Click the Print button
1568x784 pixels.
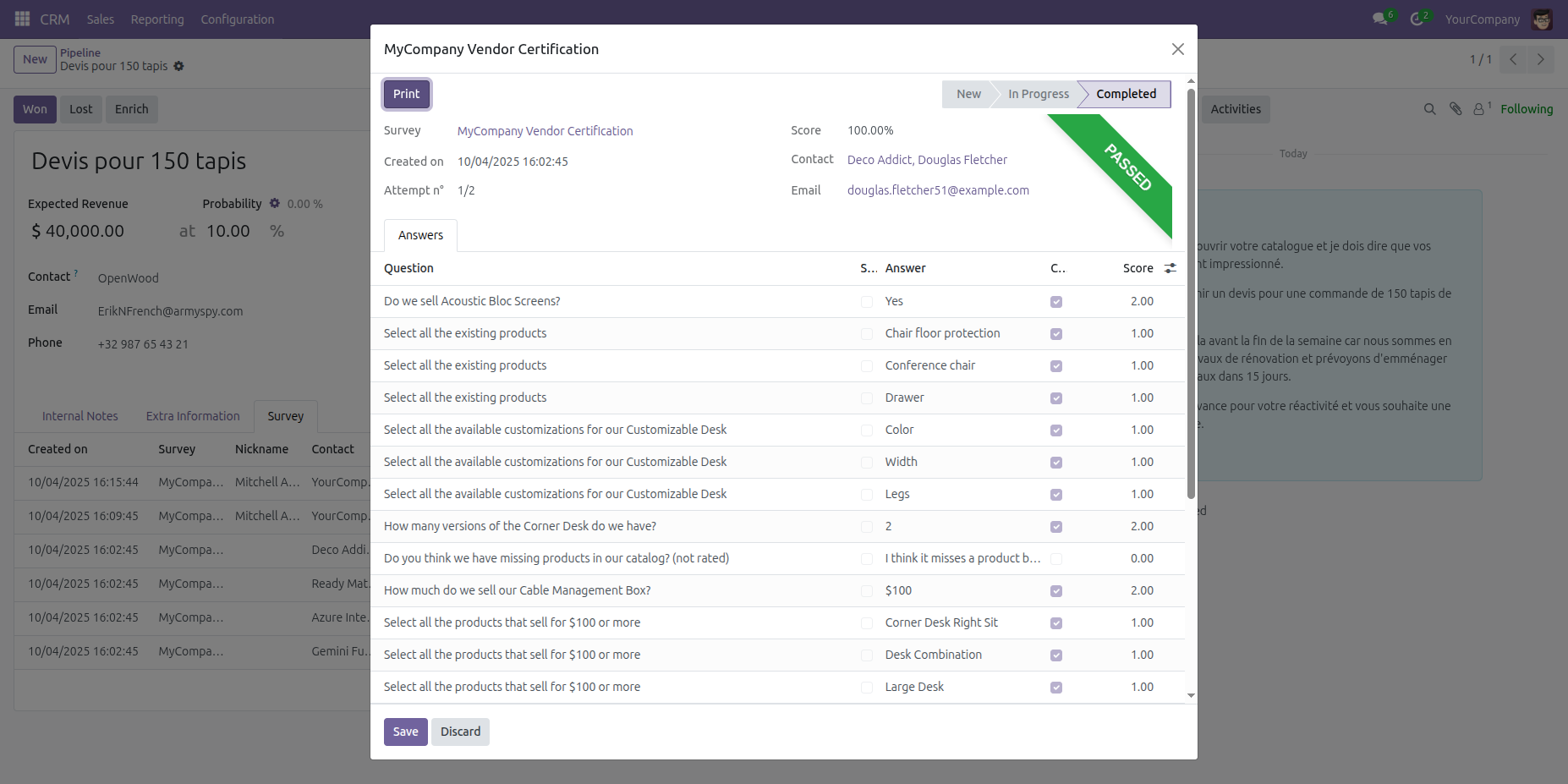[406, 94]
